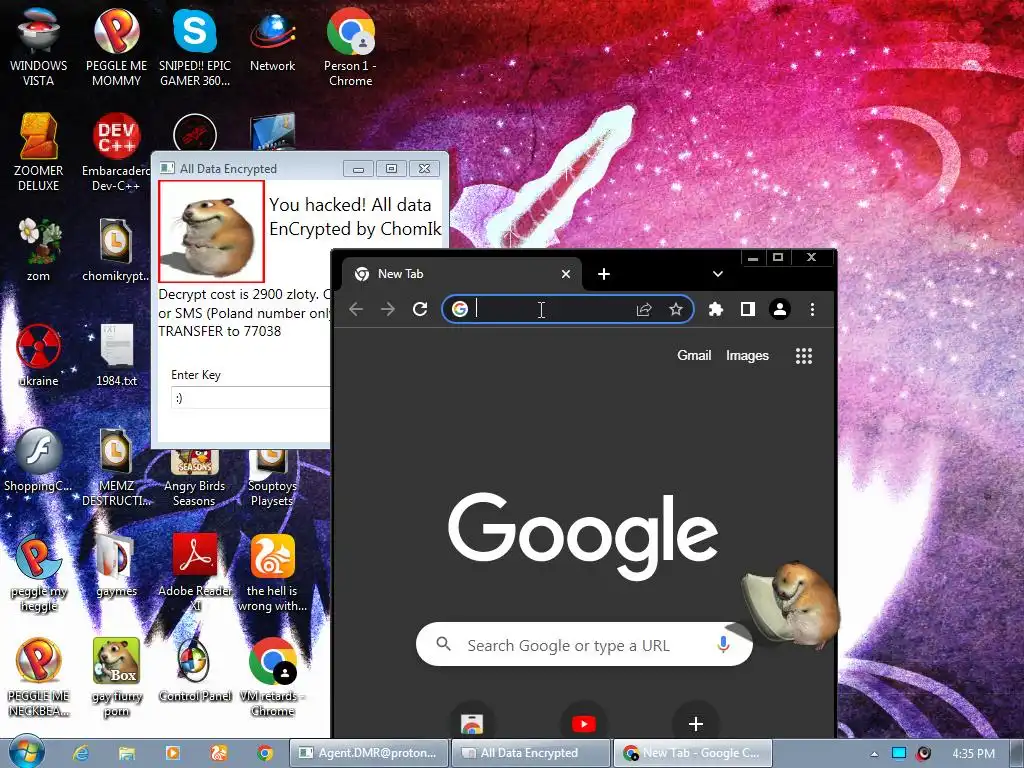Viewport: 1024px width, 768px height.
Task: Open YouTube shortcut tile
Action: (584, 723)
